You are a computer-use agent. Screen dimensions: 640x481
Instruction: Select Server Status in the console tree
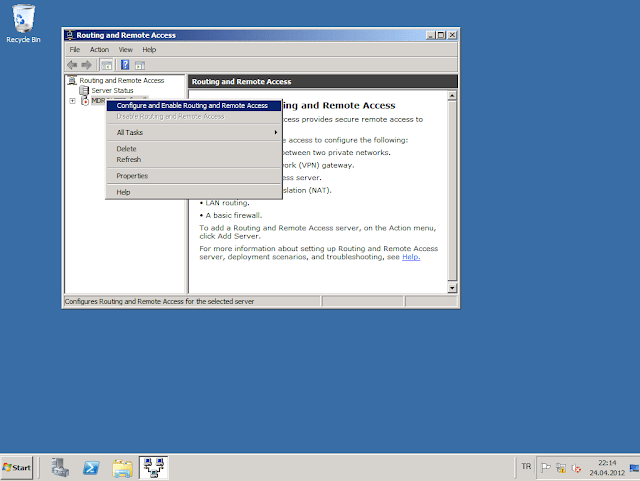[x=112, y=90]
